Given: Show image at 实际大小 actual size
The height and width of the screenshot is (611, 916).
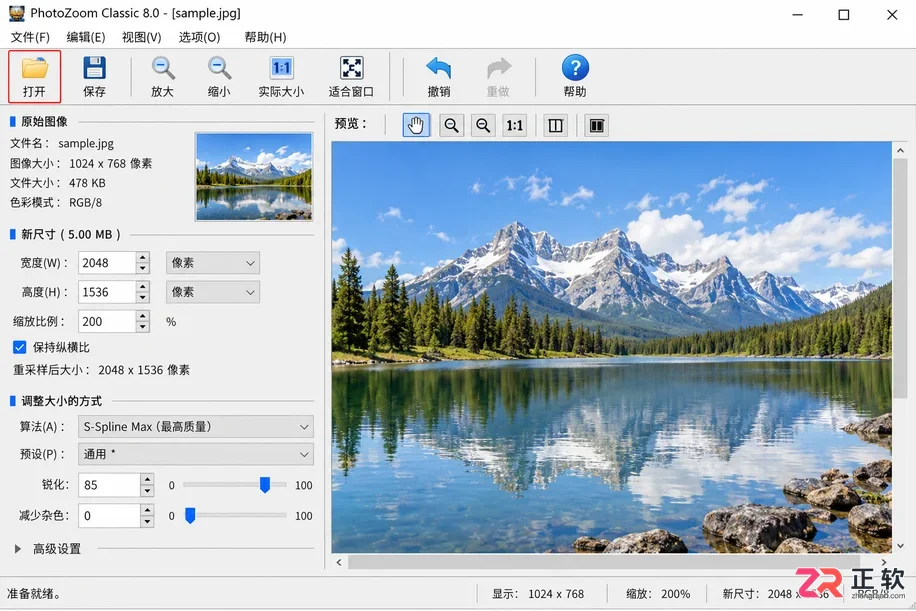Looking at the screenshot, I should pos(281,77).
